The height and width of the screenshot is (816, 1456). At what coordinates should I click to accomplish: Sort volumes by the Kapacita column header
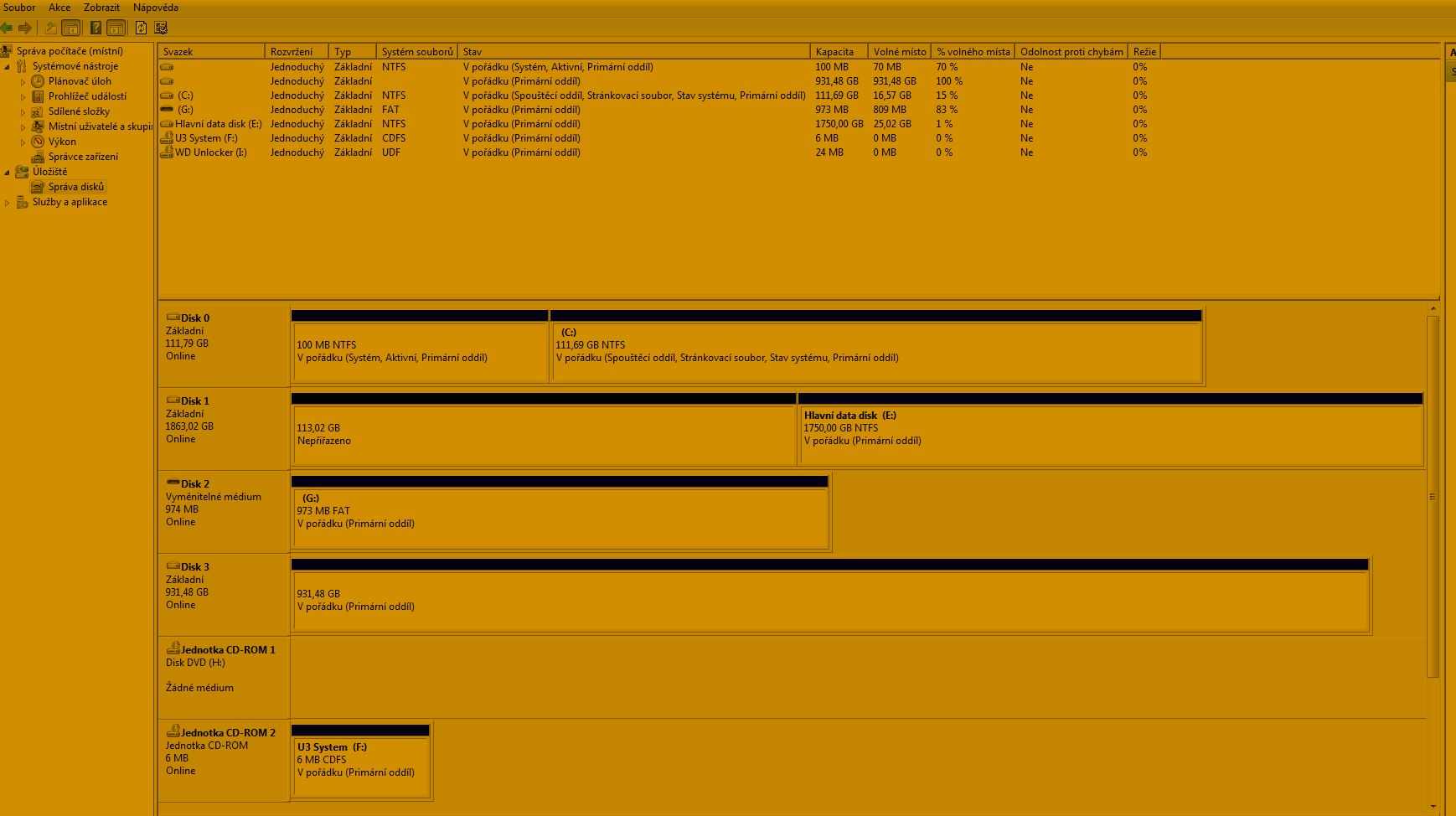click(834, 52)
